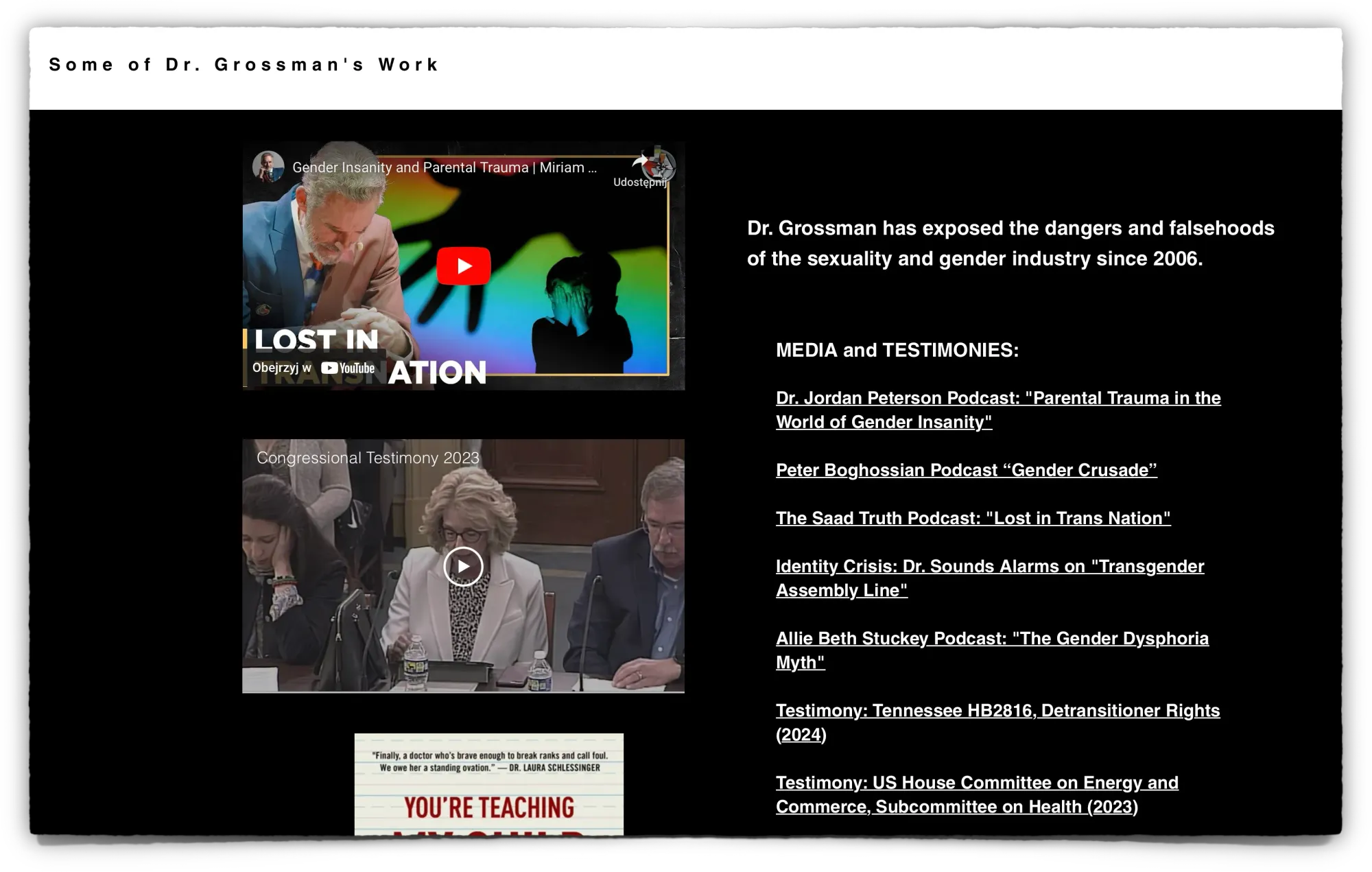The image size is (1372, 872).
Task: Click the Dr. Laura Schlessinger quote on the book
Action: point(489,762)
